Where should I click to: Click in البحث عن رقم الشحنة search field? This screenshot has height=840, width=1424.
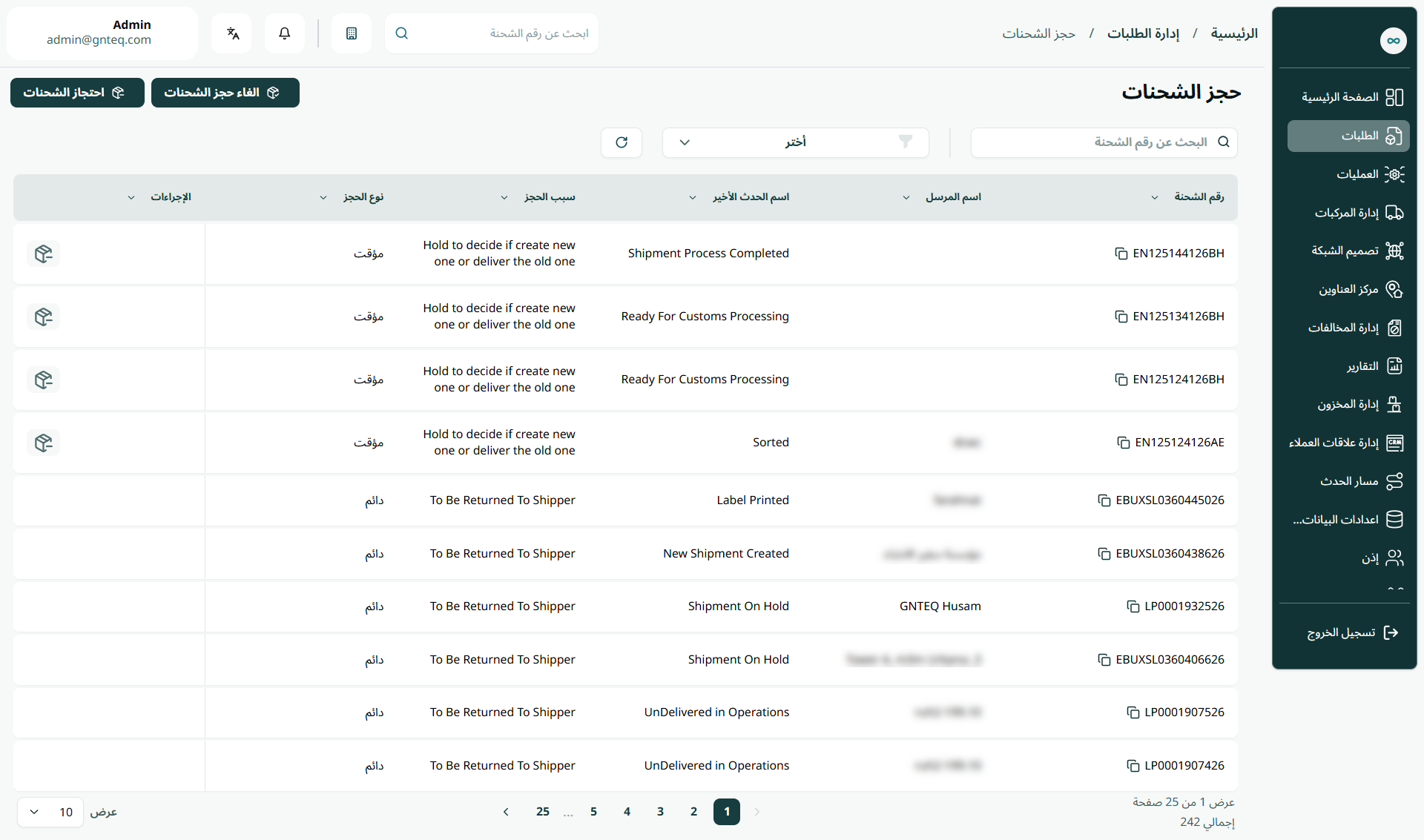[1104, 142]
